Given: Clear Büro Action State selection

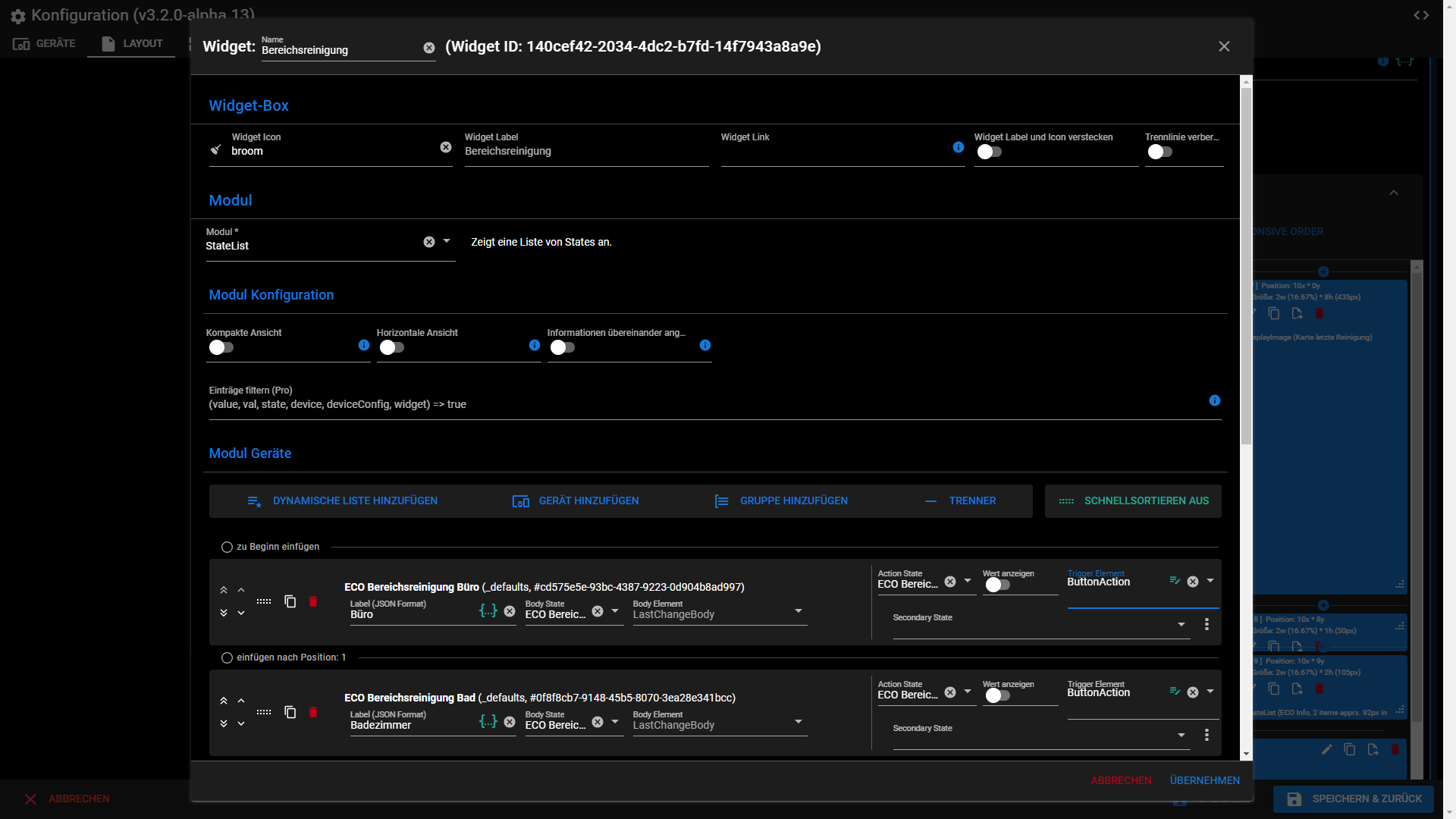Looking at the screenshot, I should (x=950, y=582).
